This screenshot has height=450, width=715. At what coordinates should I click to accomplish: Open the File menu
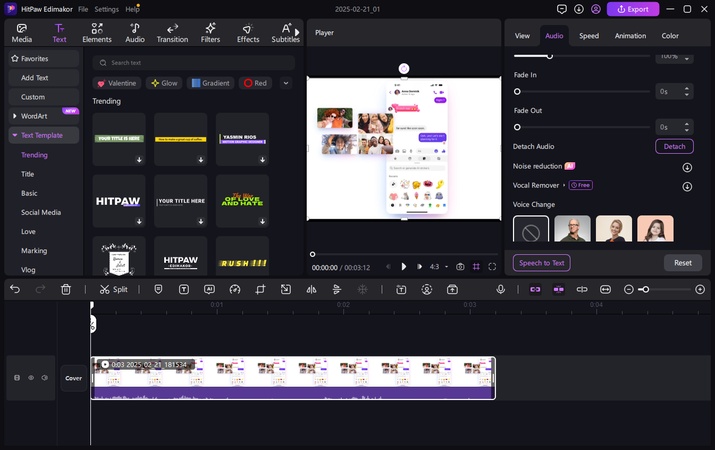(83, 9)
